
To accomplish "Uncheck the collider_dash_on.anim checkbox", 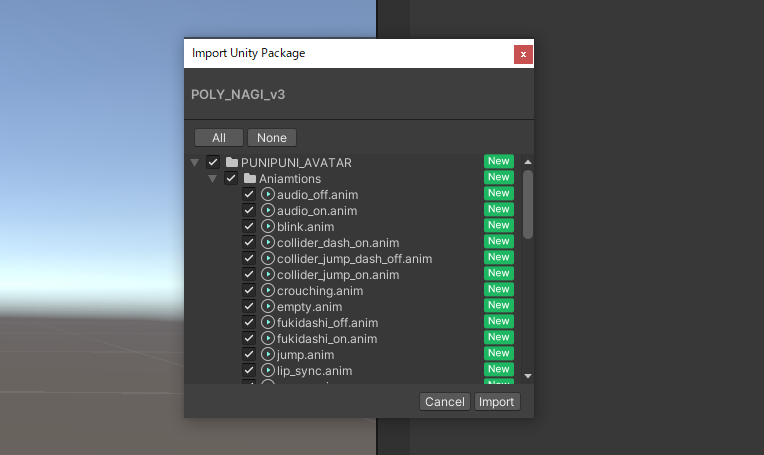I will click(249, 242).
